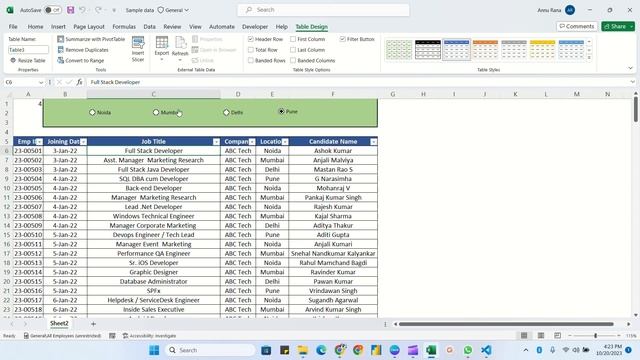Select the Pune radio button

(281, 111)
